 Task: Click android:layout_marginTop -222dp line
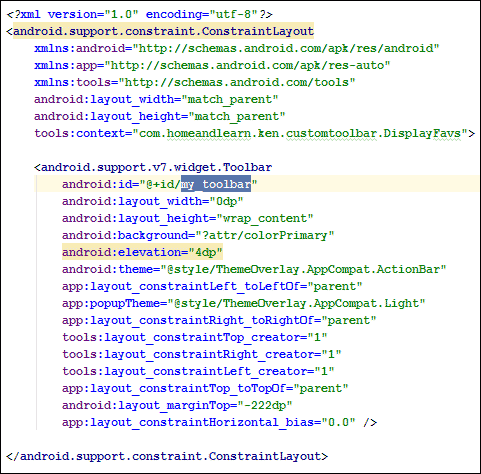tap(177, 405)
